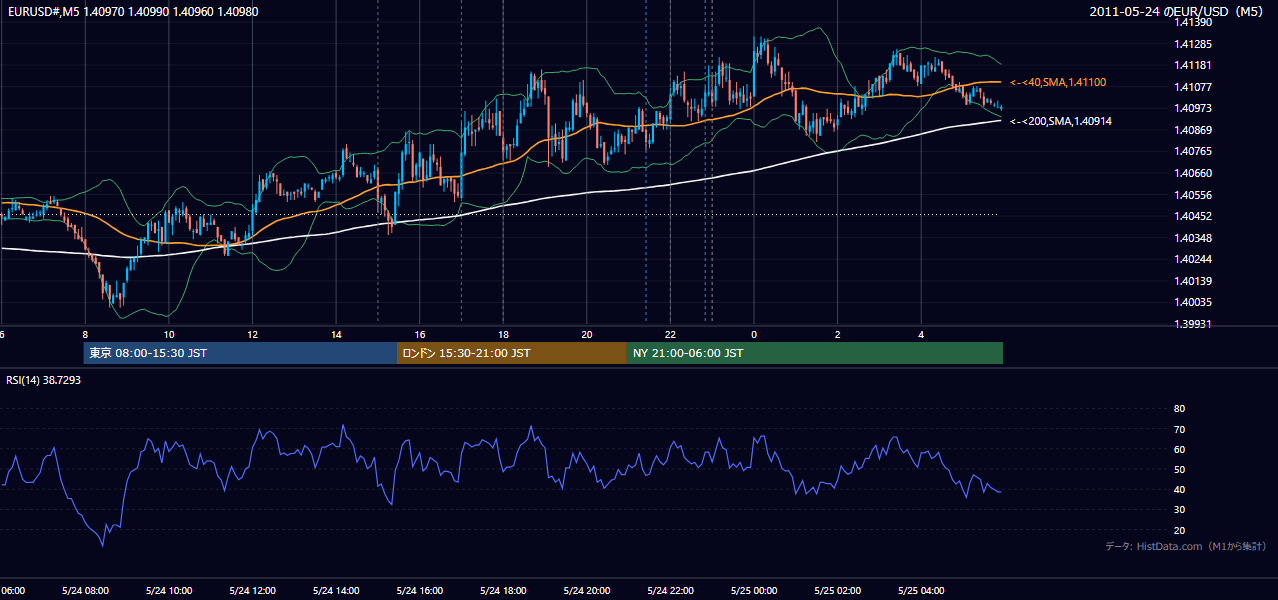
Task: Select the ロンドン 15:30-21:00 JST session bar
Action: pos(512,353)
